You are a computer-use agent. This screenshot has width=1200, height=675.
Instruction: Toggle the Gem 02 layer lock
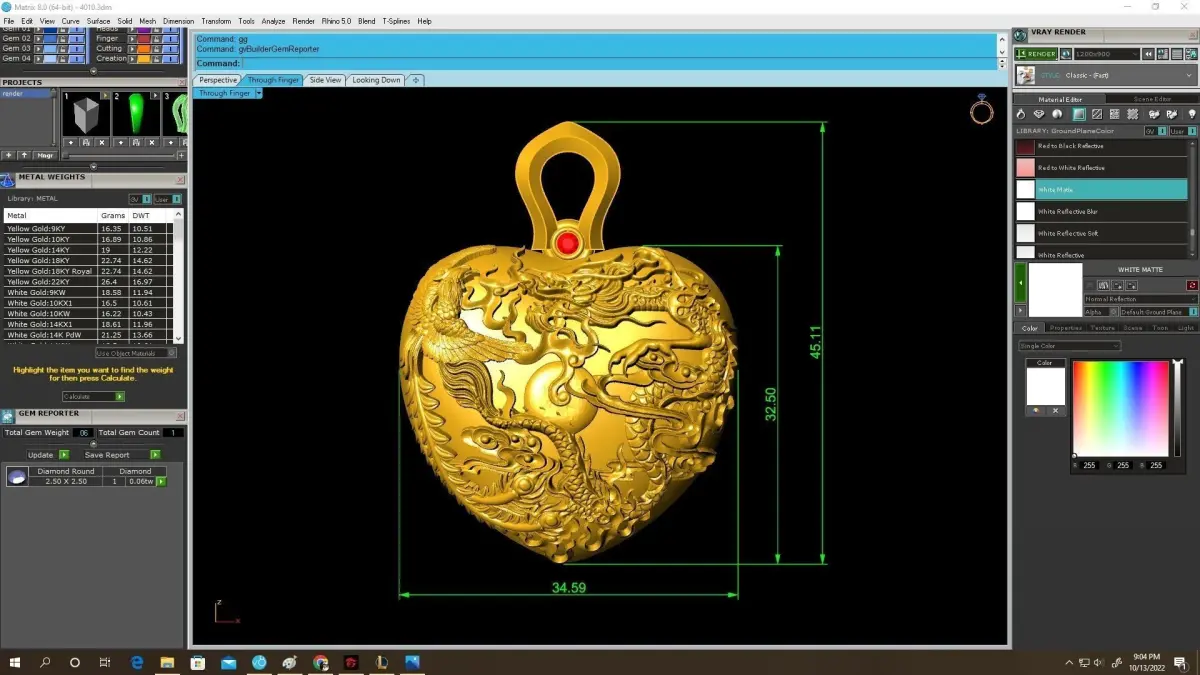point(63,39)
